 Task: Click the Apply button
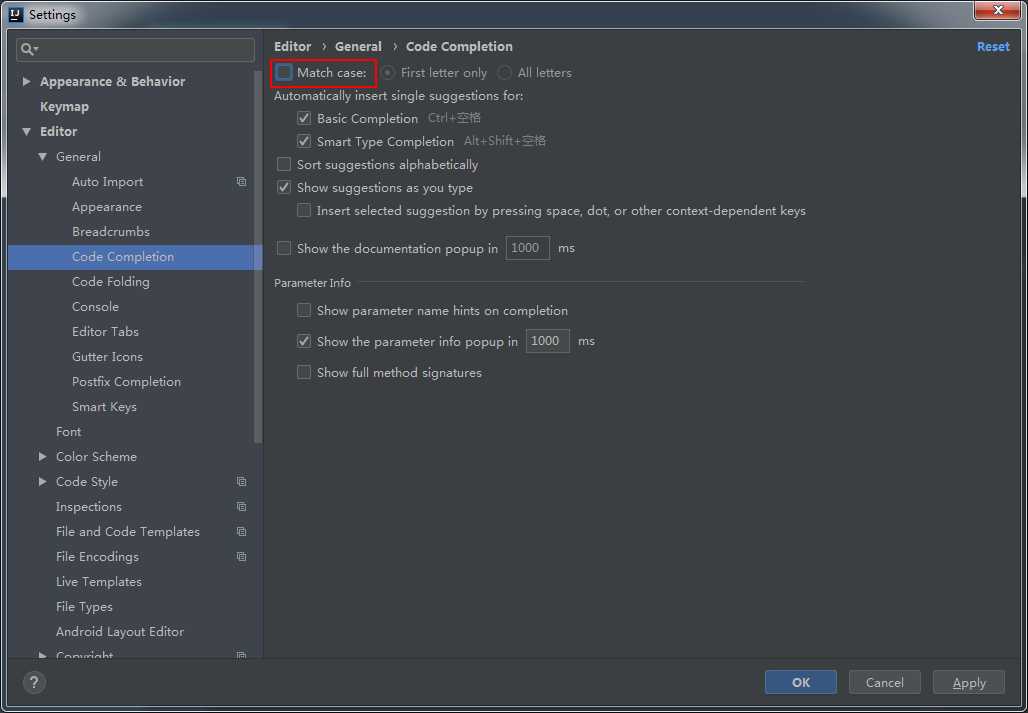[969, 682]
